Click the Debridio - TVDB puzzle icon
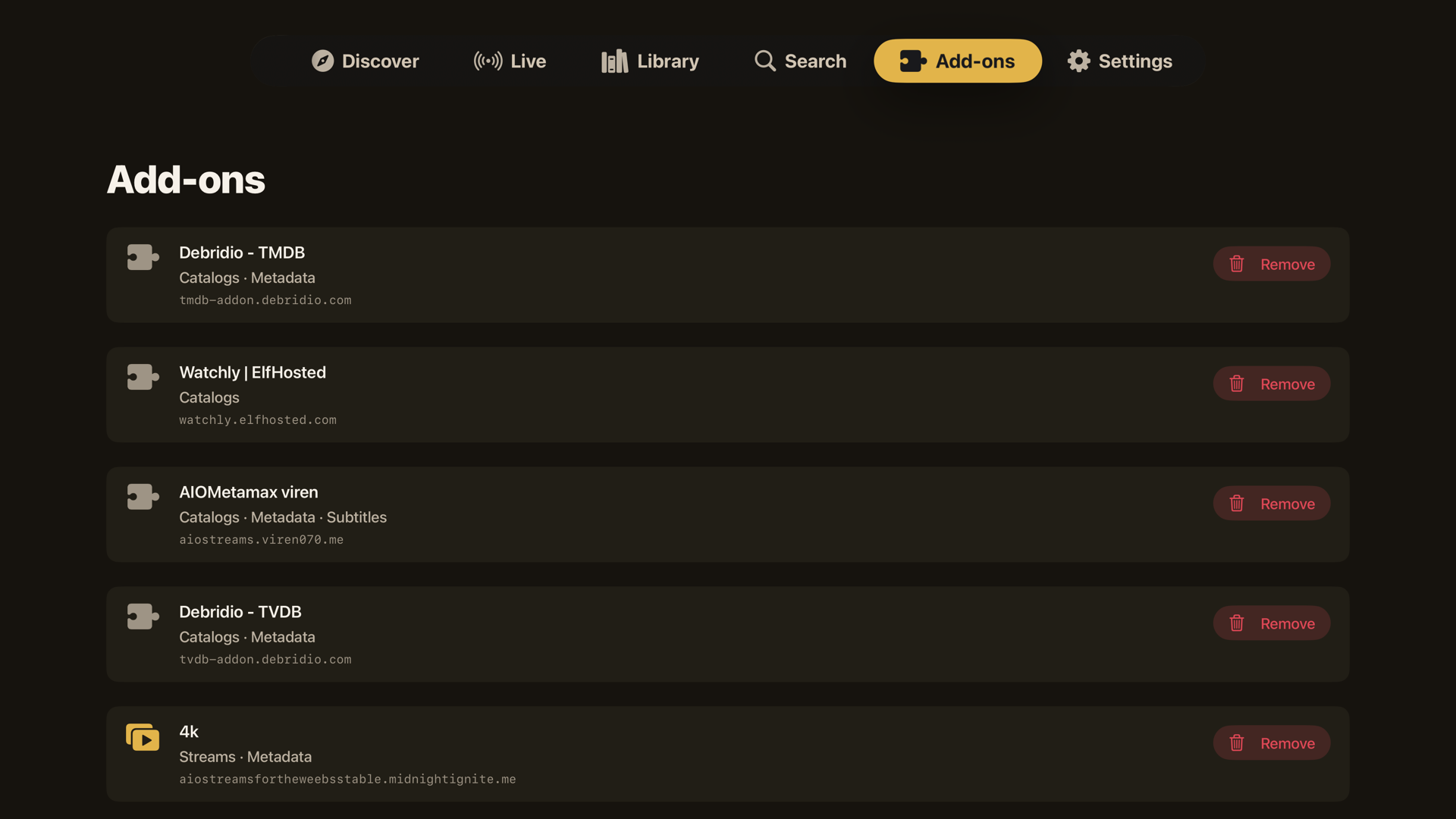Image resolution: width=1456 pixels, height=819 pixels. [143, 617]
